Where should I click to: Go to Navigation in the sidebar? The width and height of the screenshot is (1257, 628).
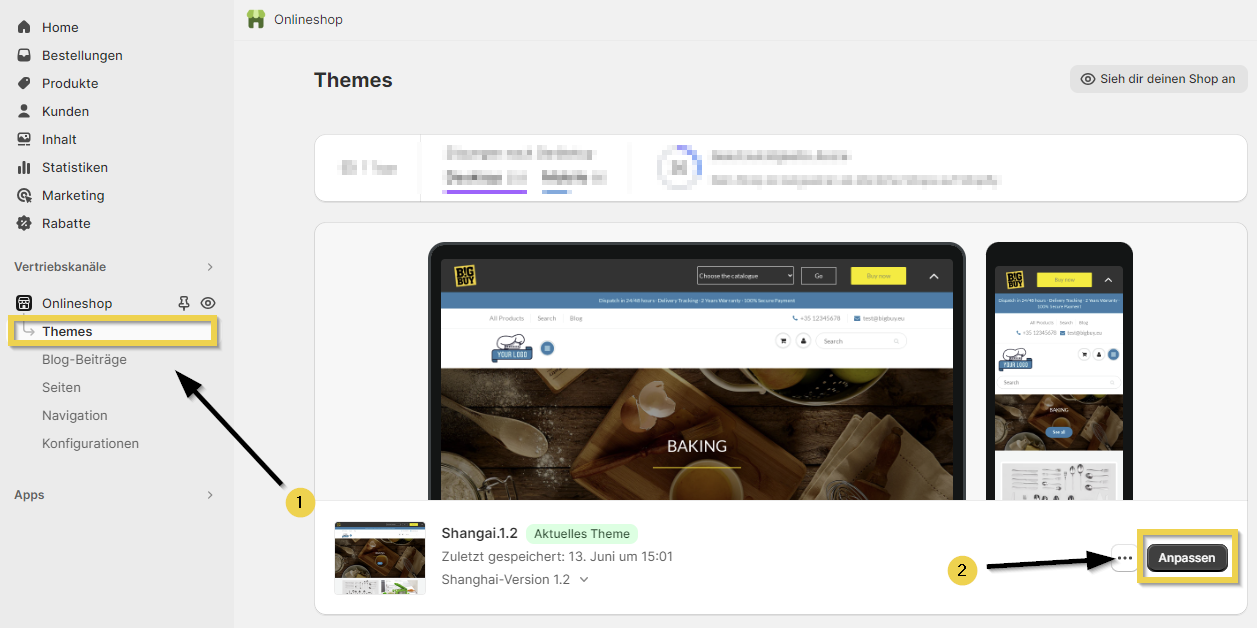(74, 415)
